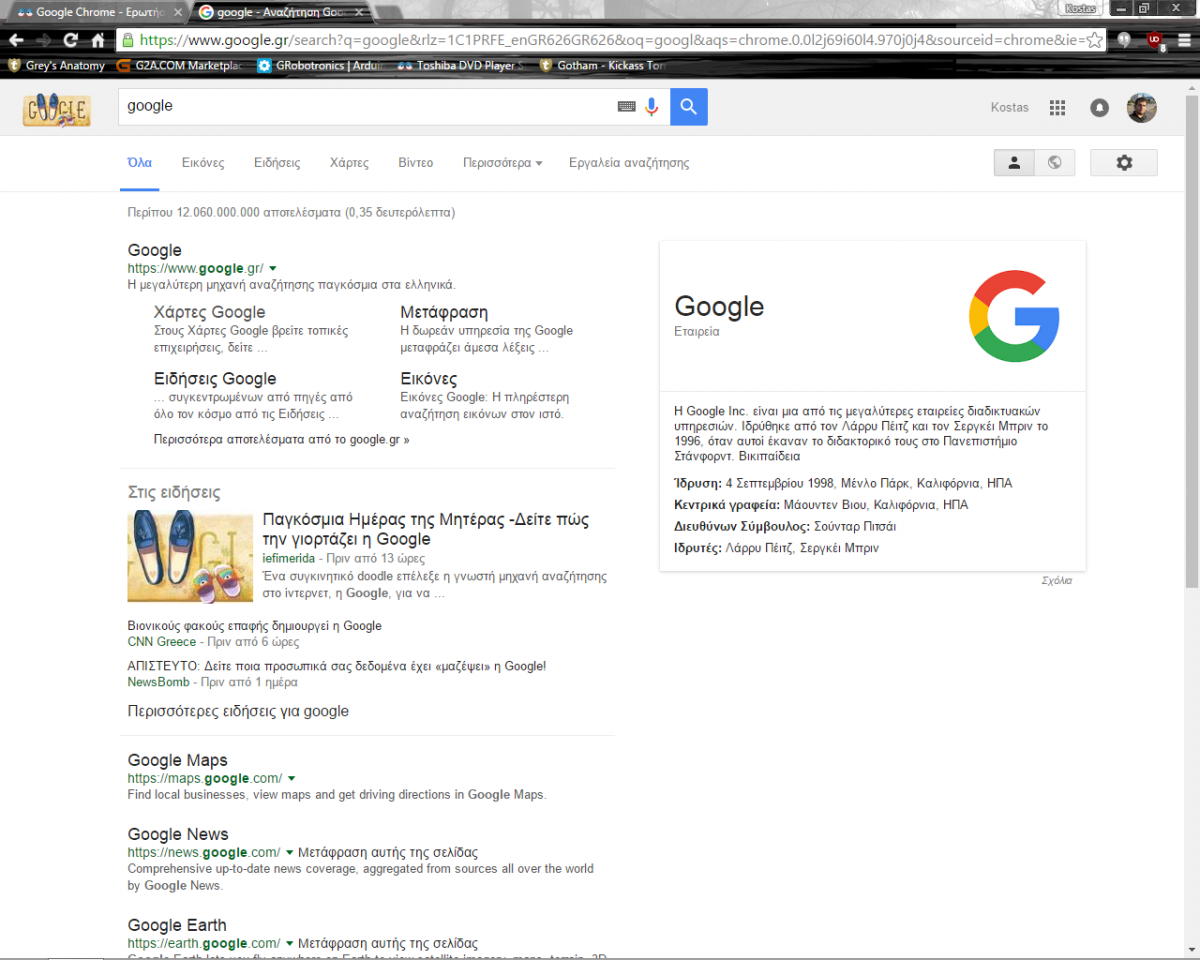
Task: Open the Παγκόσμια Ημέρας της Μητέρας headline
Action: coord(426,529)
